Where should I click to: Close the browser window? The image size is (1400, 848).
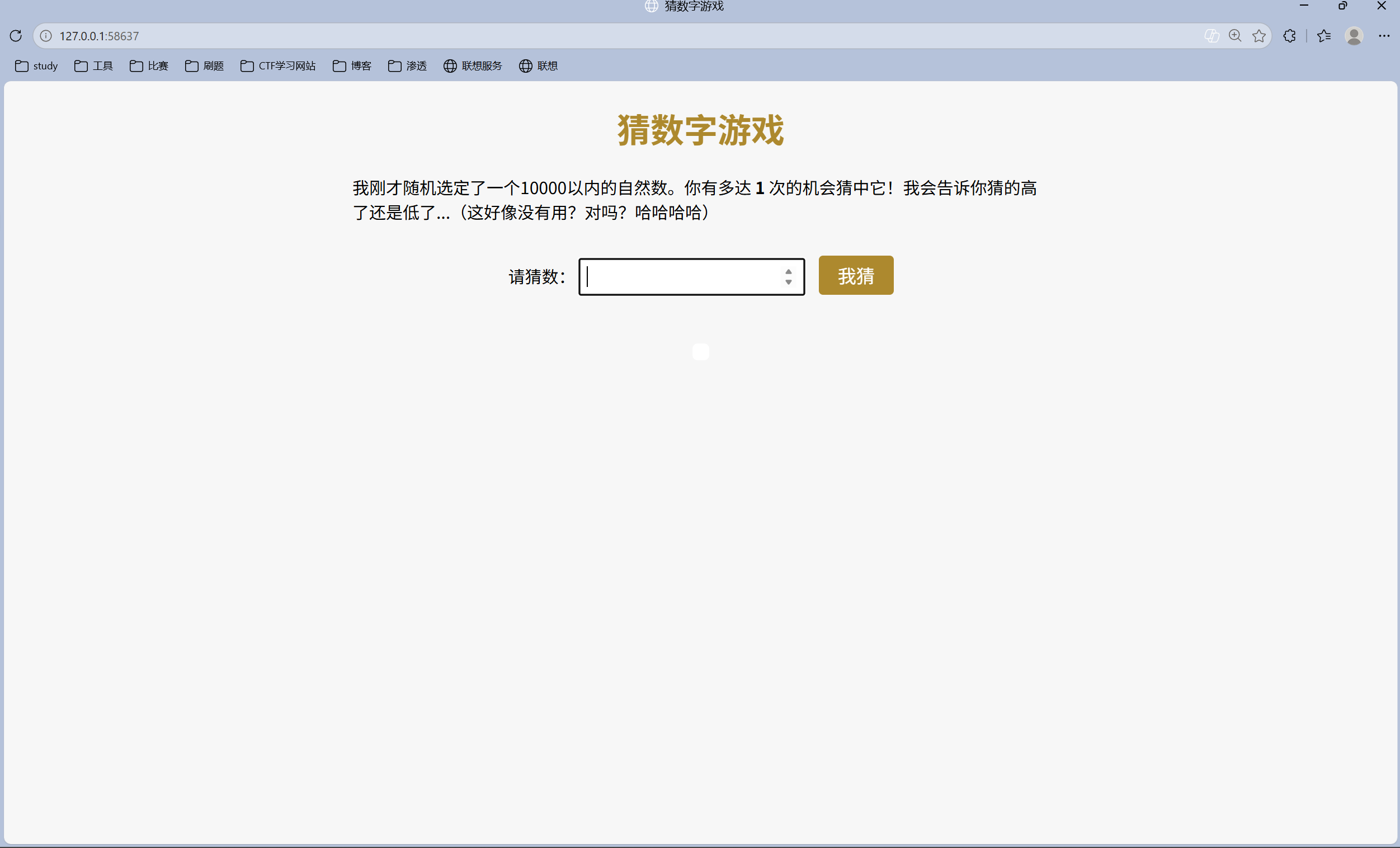coord(1381,6)
